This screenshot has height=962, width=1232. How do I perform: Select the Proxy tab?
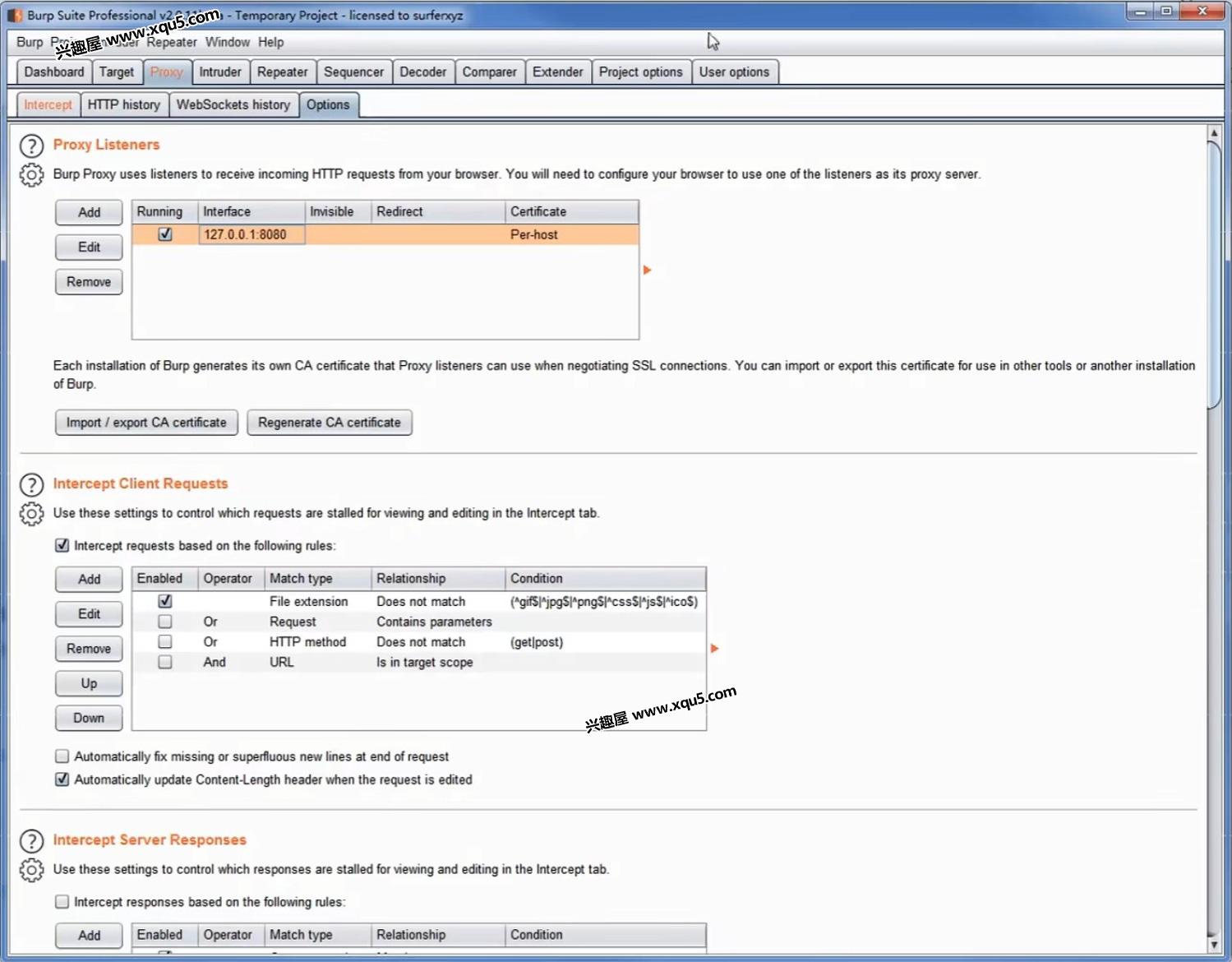[x=167, y=72]
